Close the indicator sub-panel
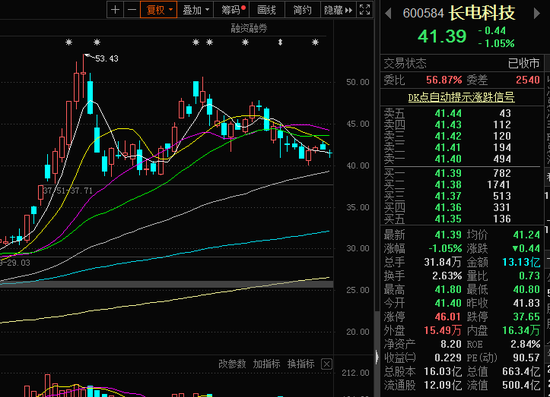This screenshot has height=397, width=550. (327, 364)
